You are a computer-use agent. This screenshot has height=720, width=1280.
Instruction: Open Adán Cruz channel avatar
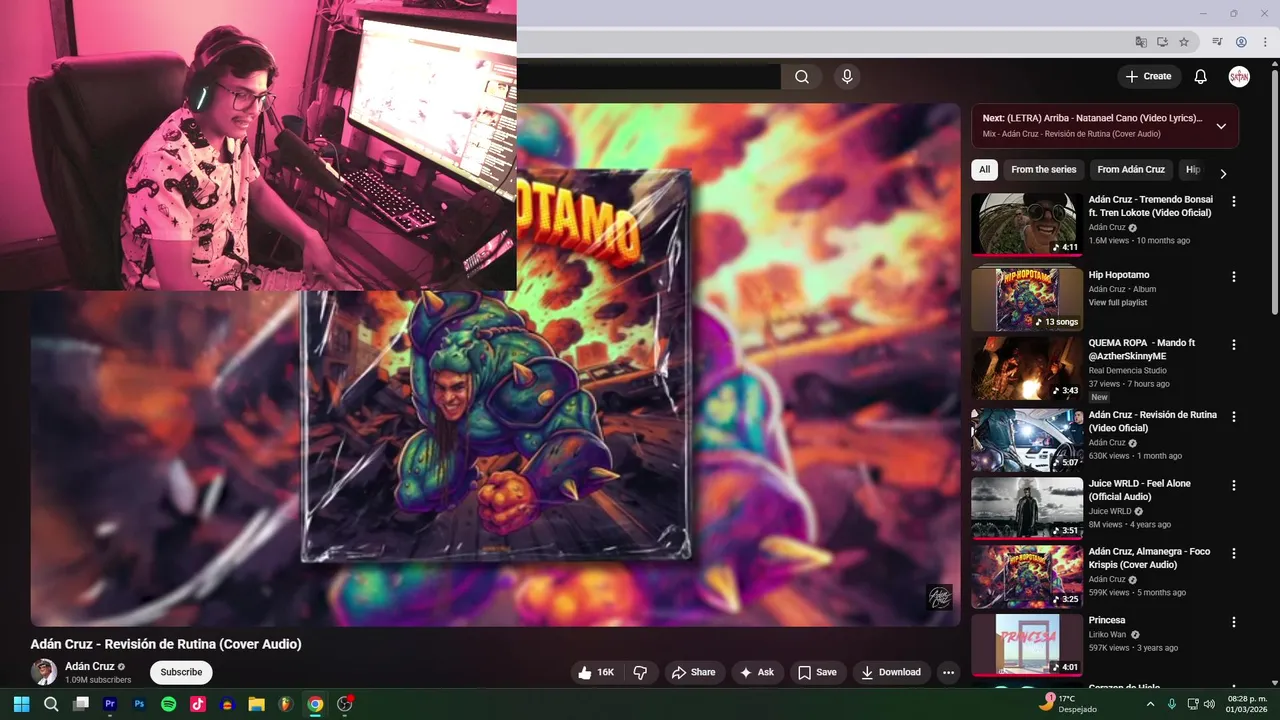(x=44, y=672)
